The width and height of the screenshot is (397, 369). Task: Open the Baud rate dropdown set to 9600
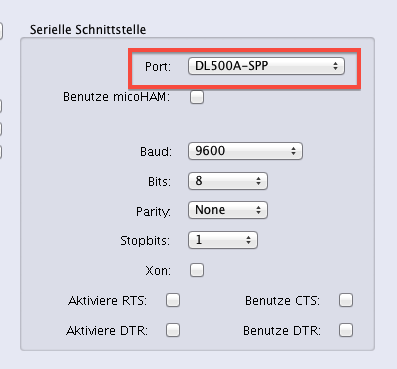point(245,151)
